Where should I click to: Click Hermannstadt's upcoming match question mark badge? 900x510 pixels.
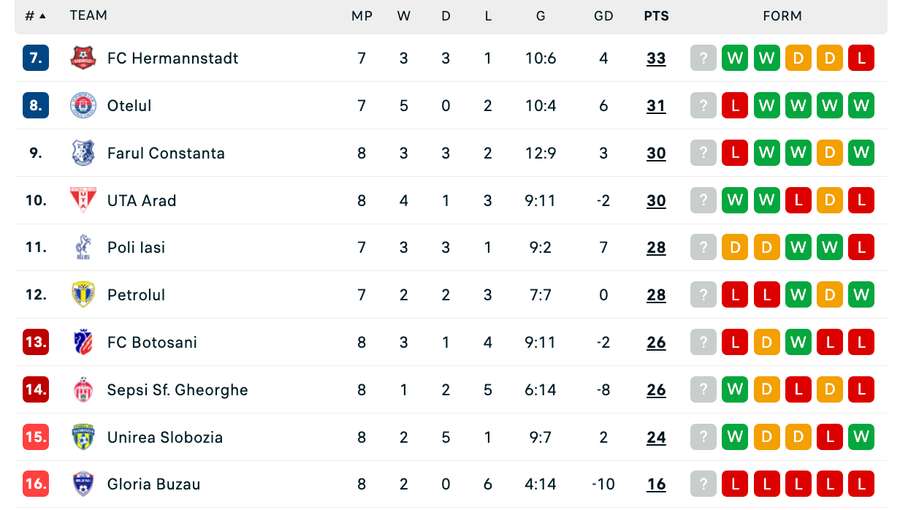click(703, 58)
